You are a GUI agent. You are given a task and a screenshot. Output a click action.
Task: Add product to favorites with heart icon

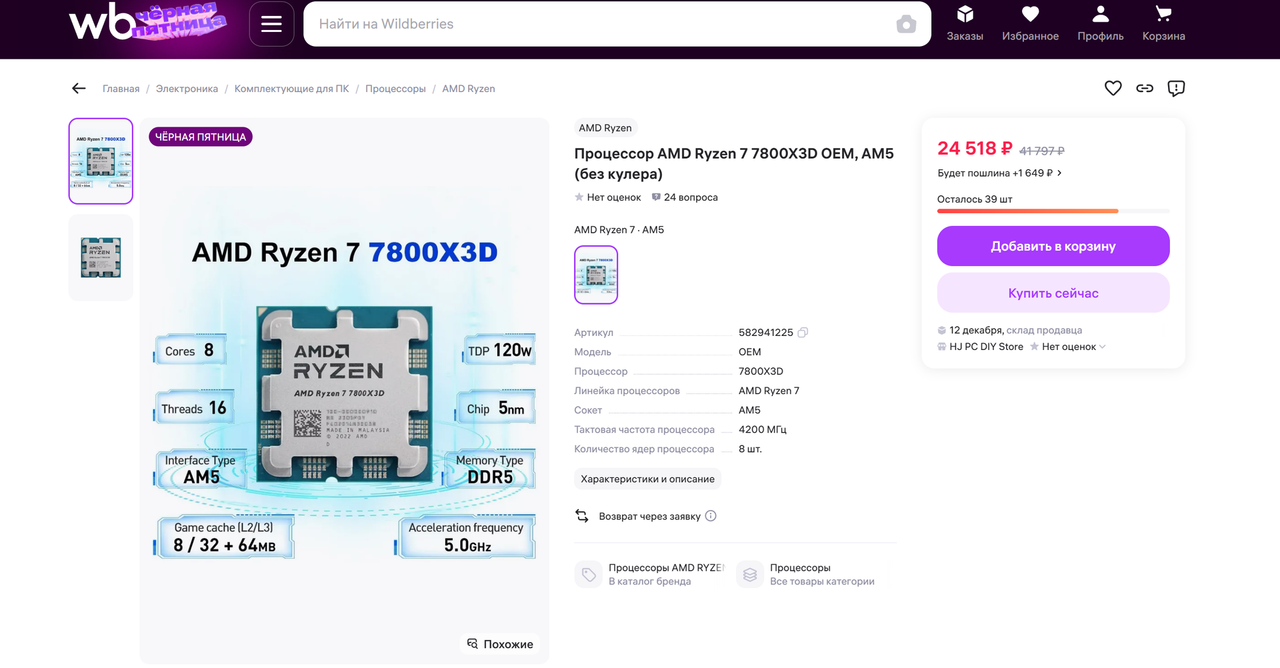1113,88
